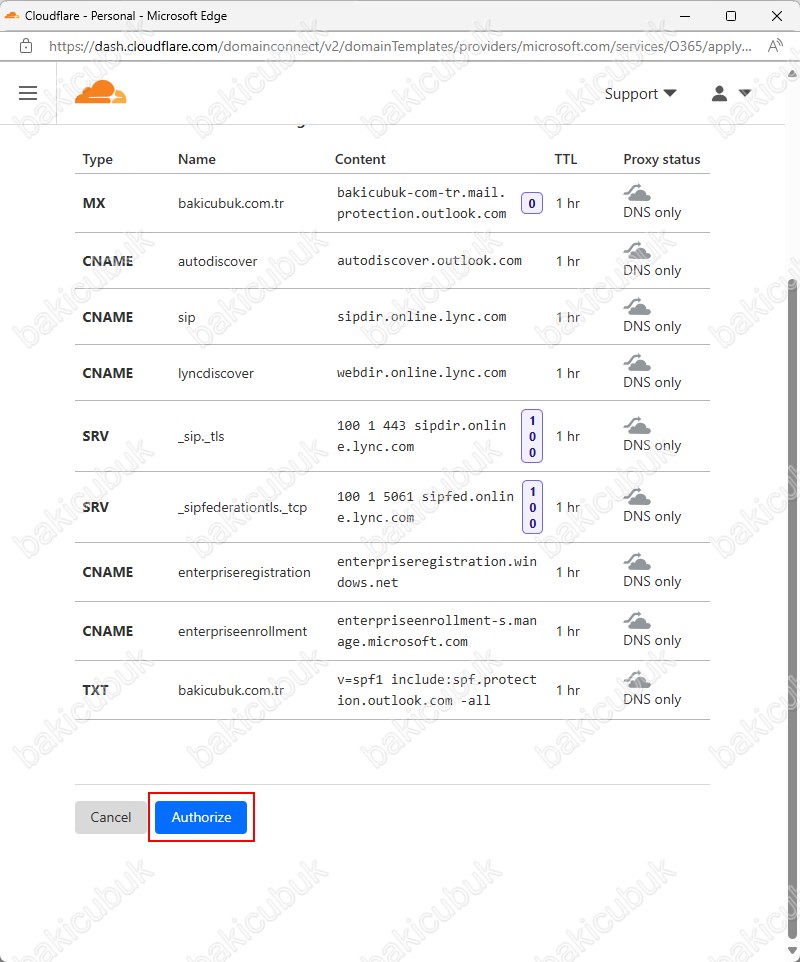Click the priority badge in _sip._tls row
This screenshot has width=800, height=962.
click(532, 436)
